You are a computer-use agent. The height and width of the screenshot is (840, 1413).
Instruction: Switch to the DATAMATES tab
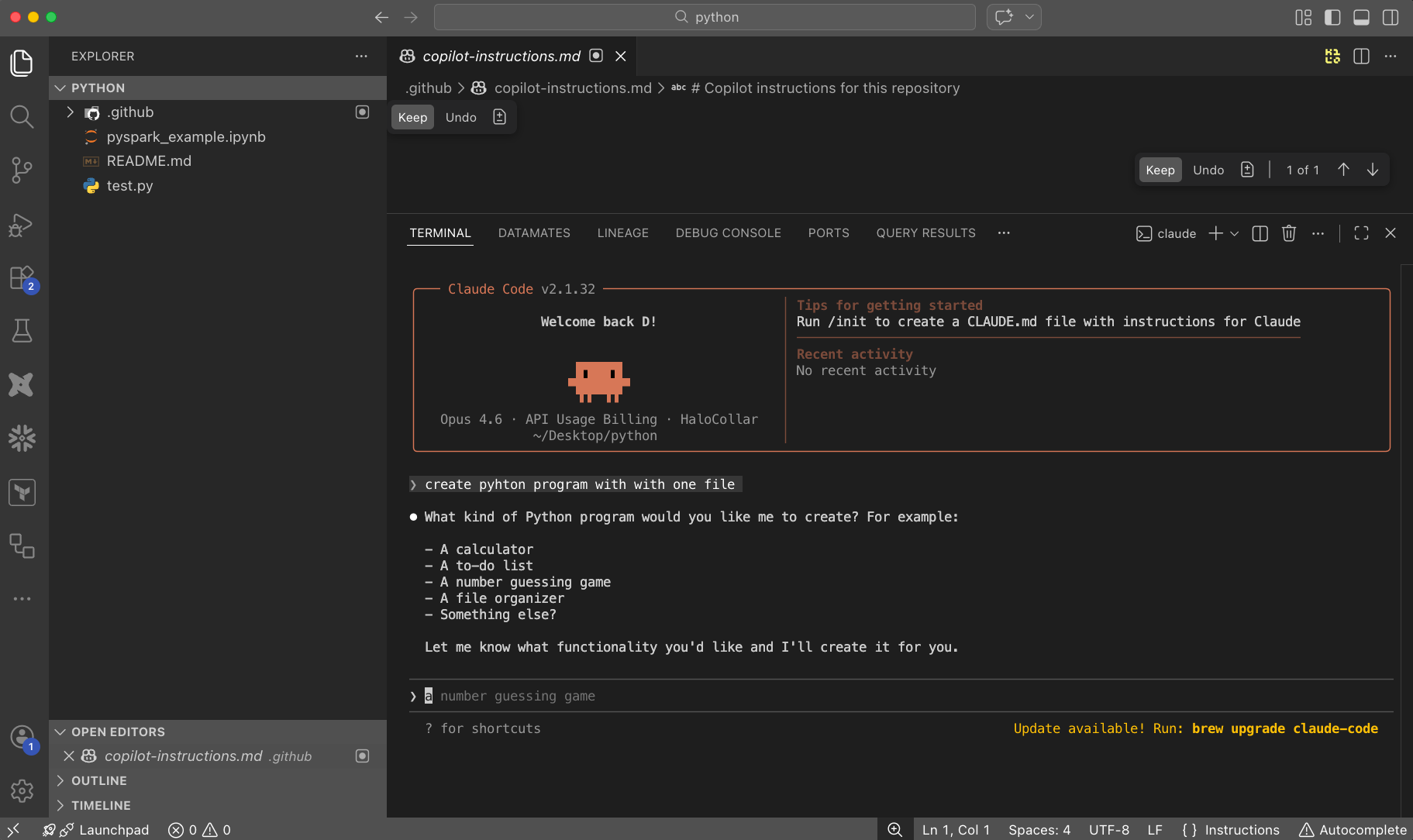(534, 232)
